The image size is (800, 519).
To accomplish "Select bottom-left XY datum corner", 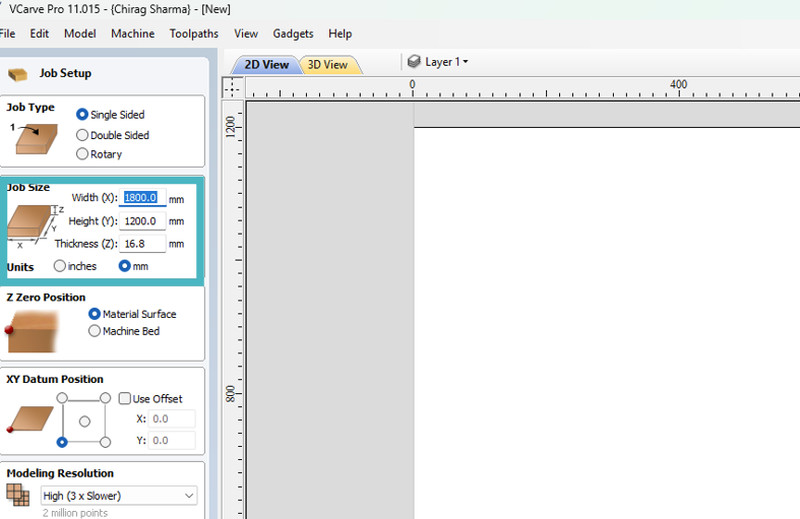I will point(62,442).
